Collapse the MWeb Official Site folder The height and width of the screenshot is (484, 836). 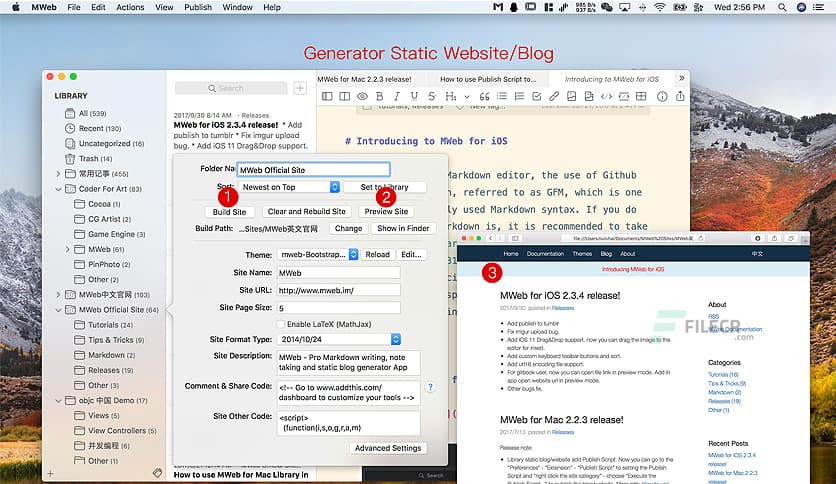click(58, 310)
